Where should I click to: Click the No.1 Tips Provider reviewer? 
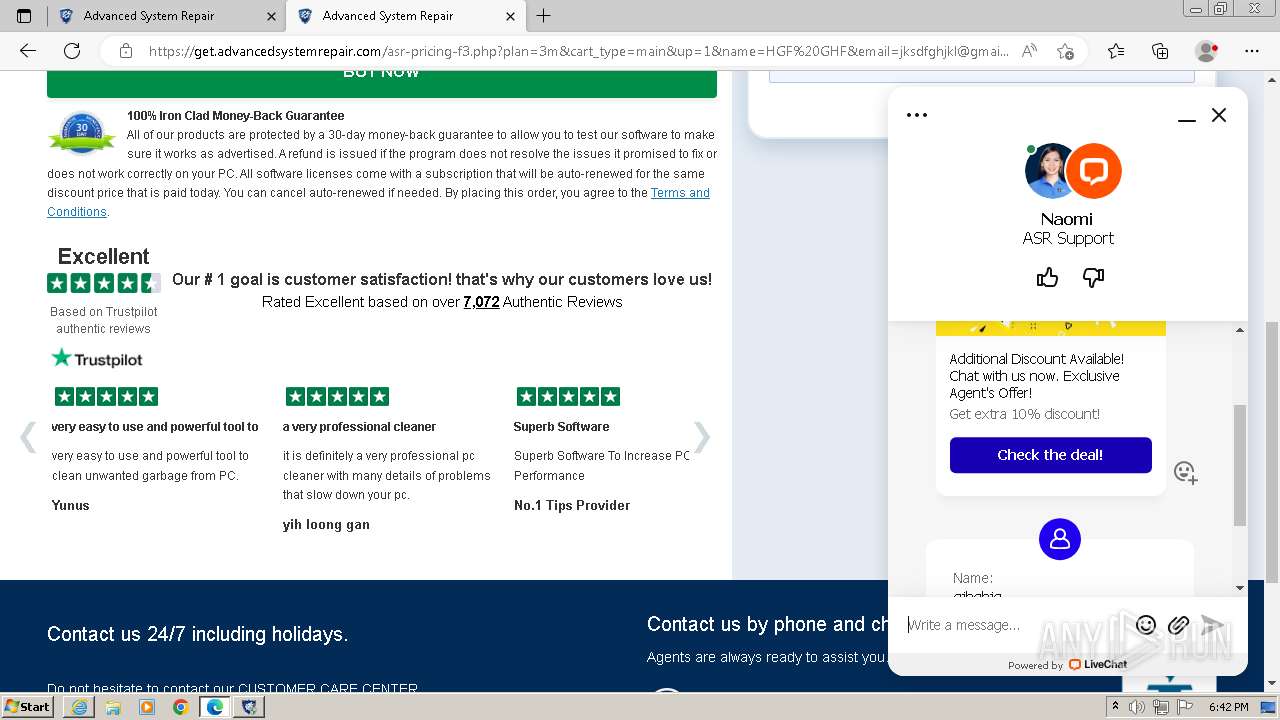572,505
